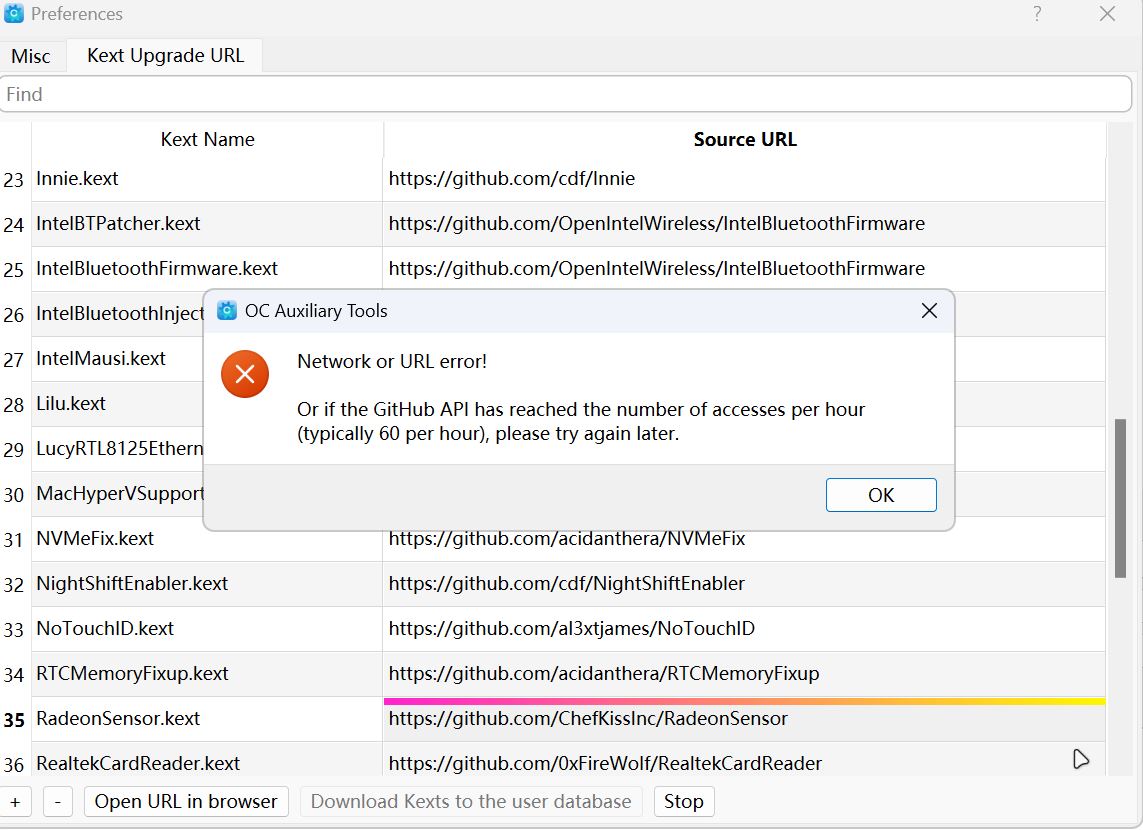Click the OC Auxiliary Tools dialog icon

tap(227, 311)
